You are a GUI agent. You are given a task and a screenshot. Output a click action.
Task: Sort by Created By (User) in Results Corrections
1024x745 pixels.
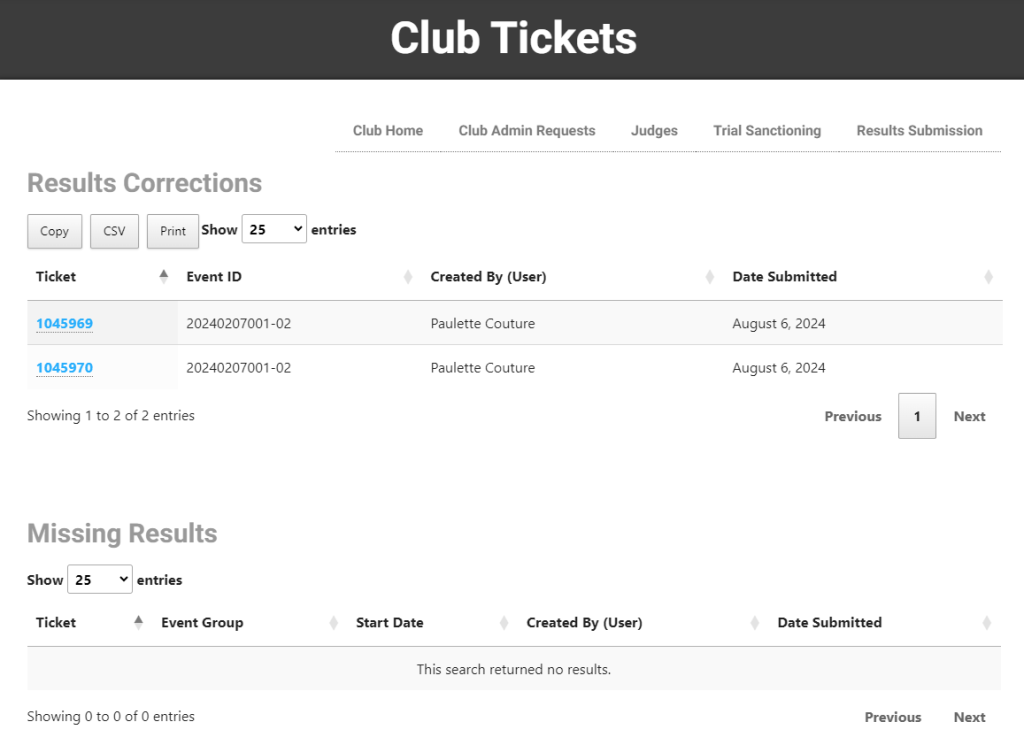(x=710, y=277)
